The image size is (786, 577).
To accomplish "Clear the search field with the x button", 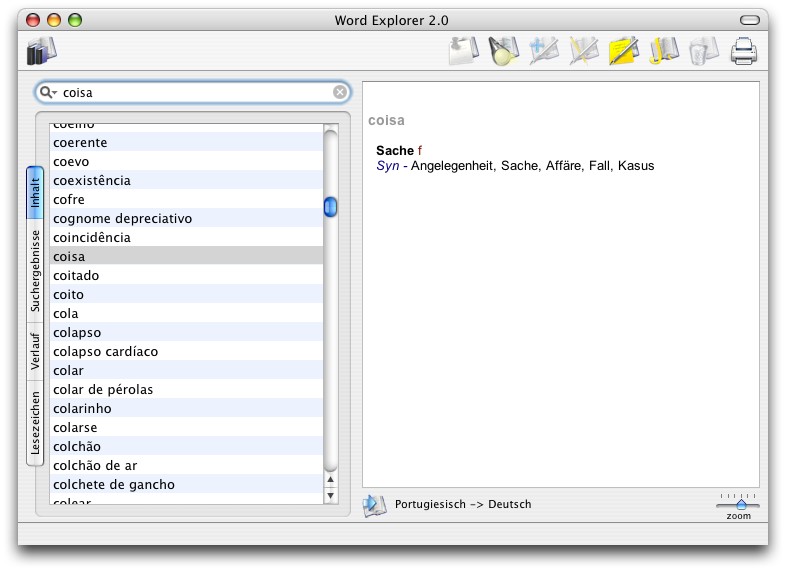I will click(339, 92).
